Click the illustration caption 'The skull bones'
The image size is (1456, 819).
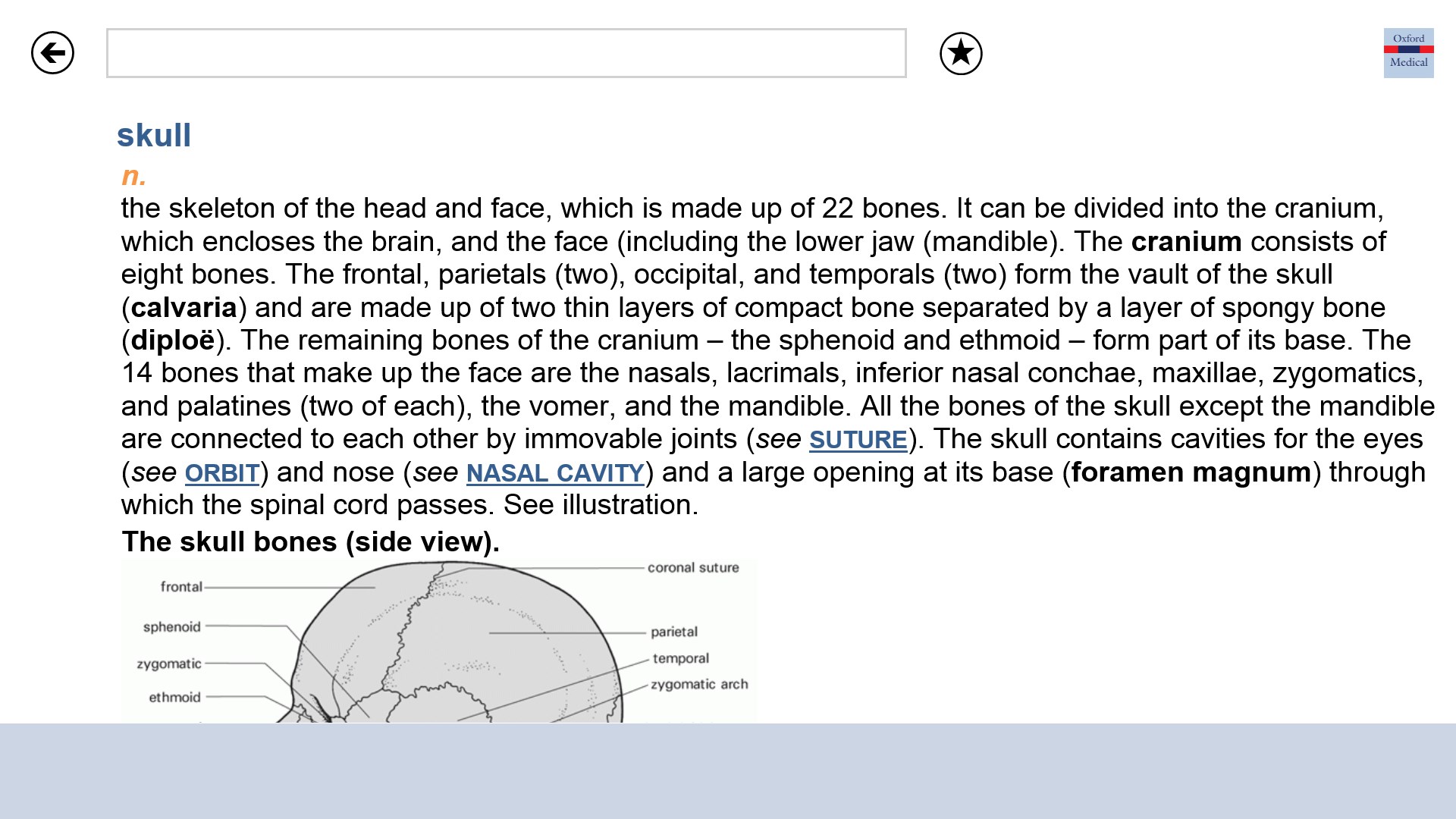pyautogui.click(x=310, y=541)
